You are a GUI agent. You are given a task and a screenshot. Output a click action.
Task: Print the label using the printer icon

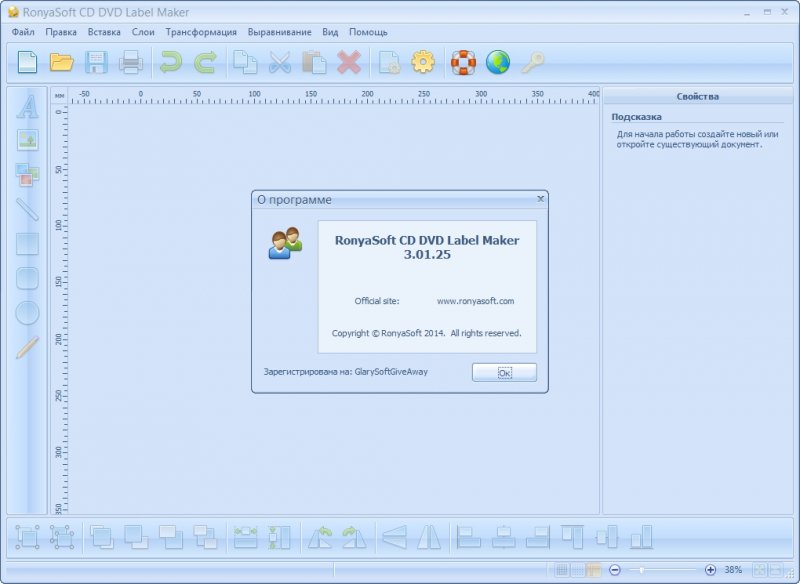point(131,63)
